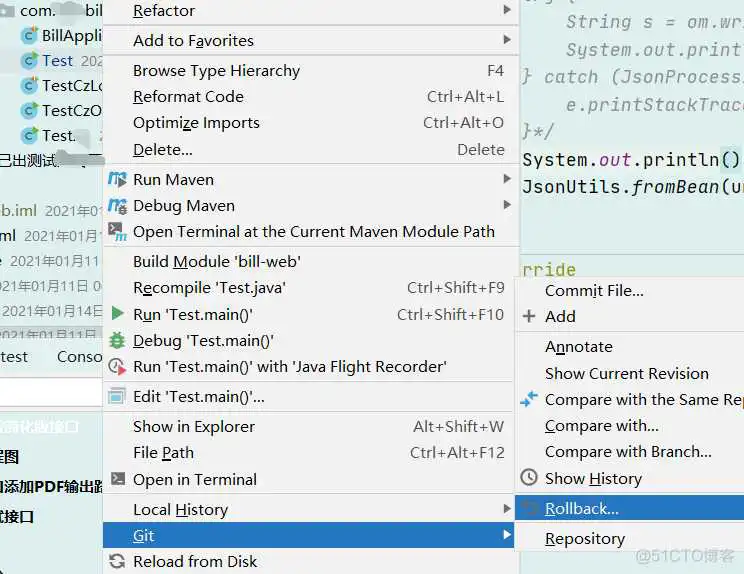The width and height of the screenshot is (744, 574).
Task: Choose Reload from Disk
Action: (x=195, y=562)
